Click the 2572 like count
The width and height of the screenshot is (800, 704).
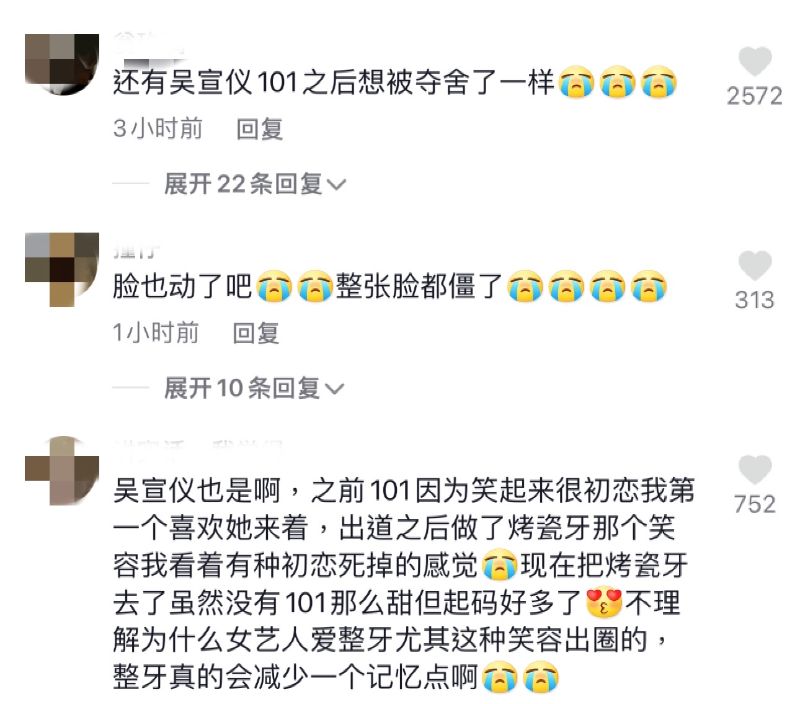tap(755, 96)
